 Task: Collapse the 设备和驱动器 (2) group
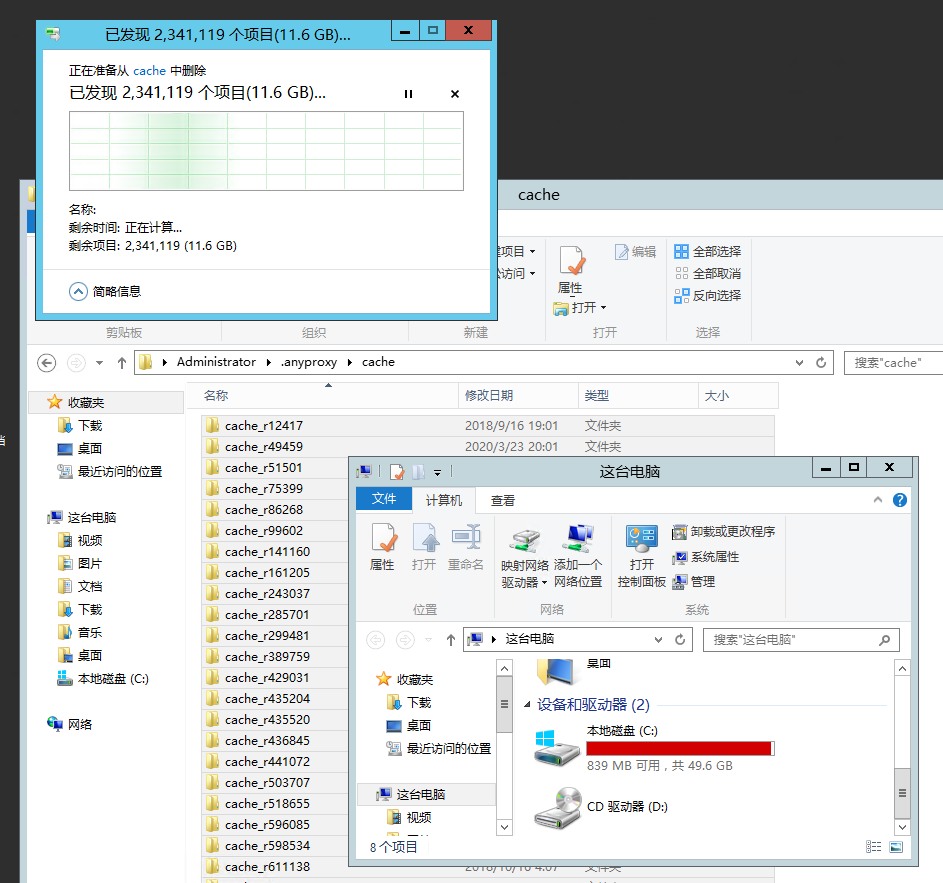[x=527, y=704]
